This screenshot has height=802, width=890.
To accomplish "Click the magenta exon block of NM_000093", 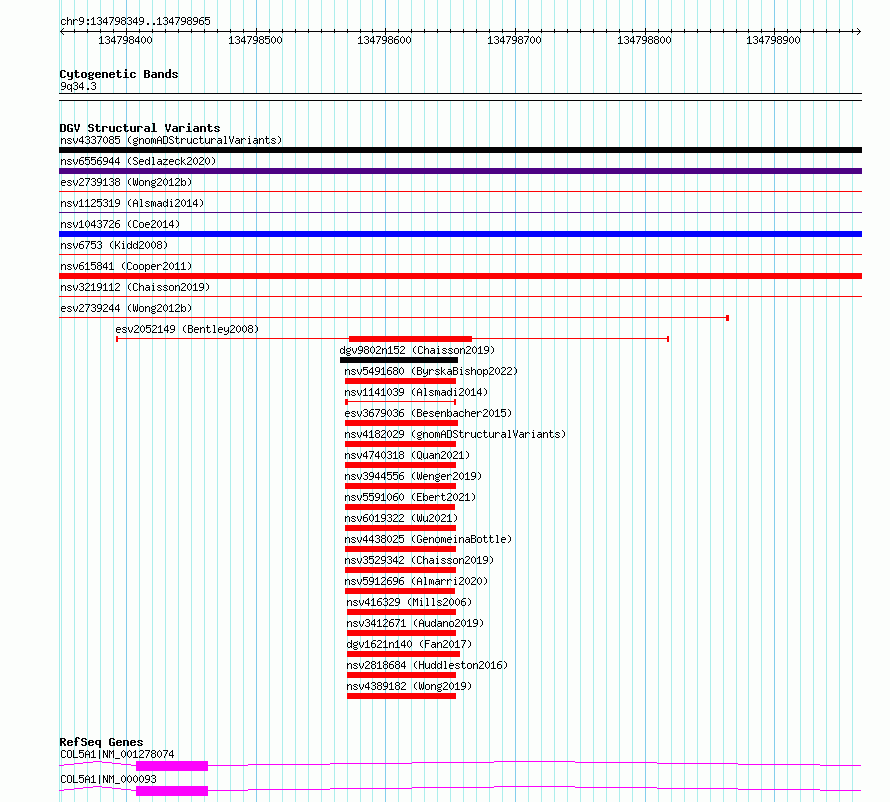I will coord(172,791).
